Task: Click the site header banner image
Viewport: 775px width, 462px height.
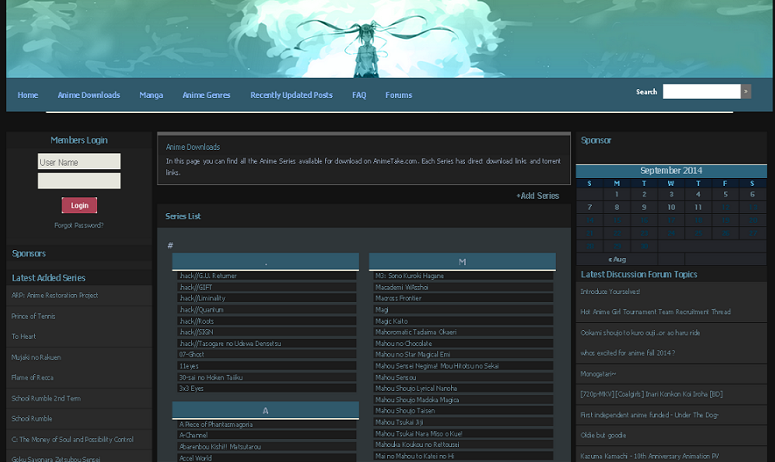Action: [x=387, y=39]
